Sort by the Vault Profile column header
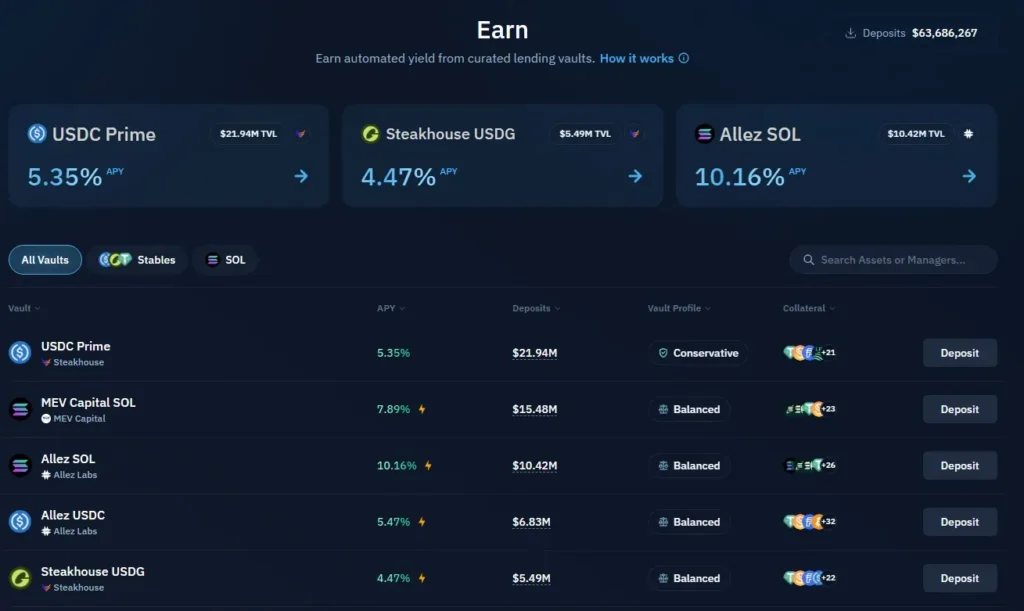Viewport: 1024px width, 611px height. [679, 308]
